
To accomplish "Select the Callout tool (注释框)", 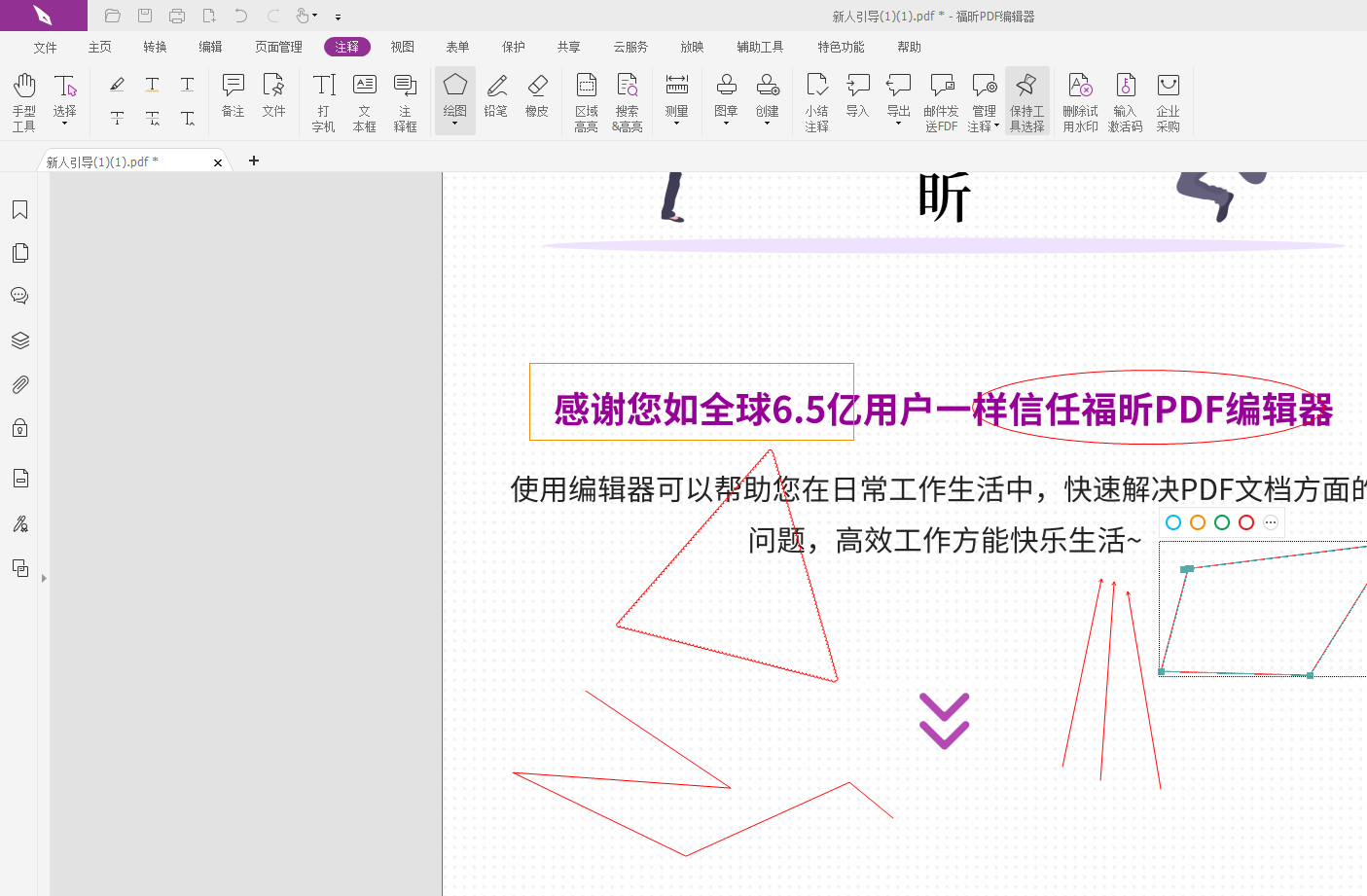I will click(x=406, y=102).
